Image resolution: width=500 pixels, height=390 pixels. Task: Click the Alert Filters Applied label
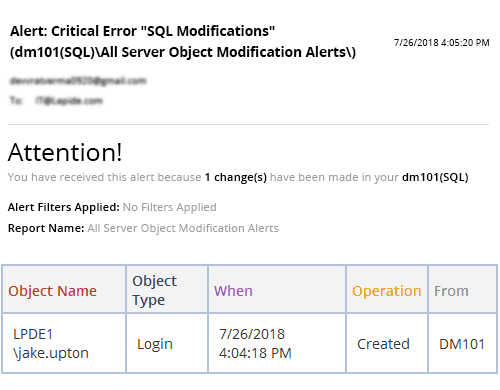click(64, 207)
